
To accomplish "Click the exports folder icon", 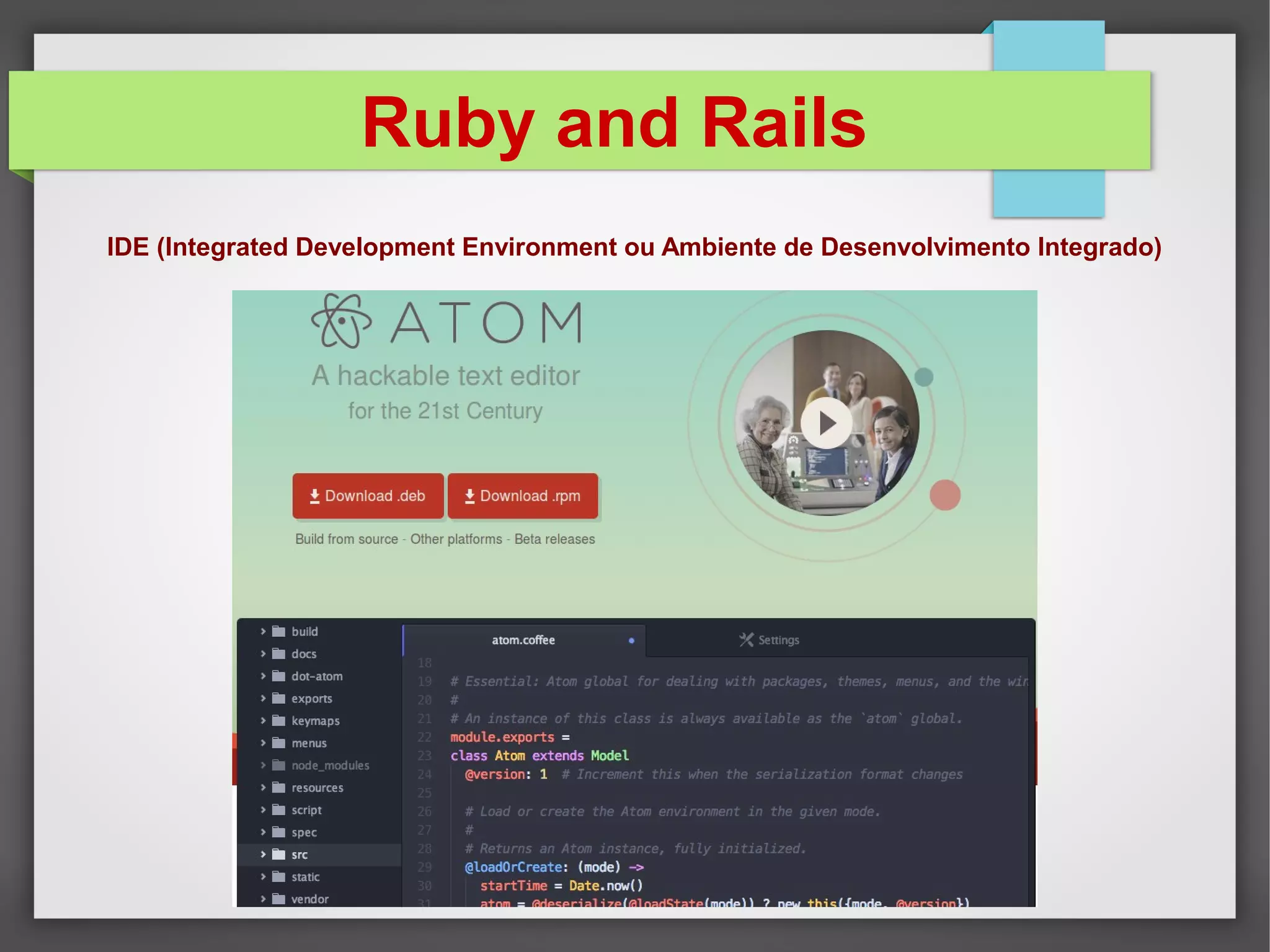I will 279,698.
